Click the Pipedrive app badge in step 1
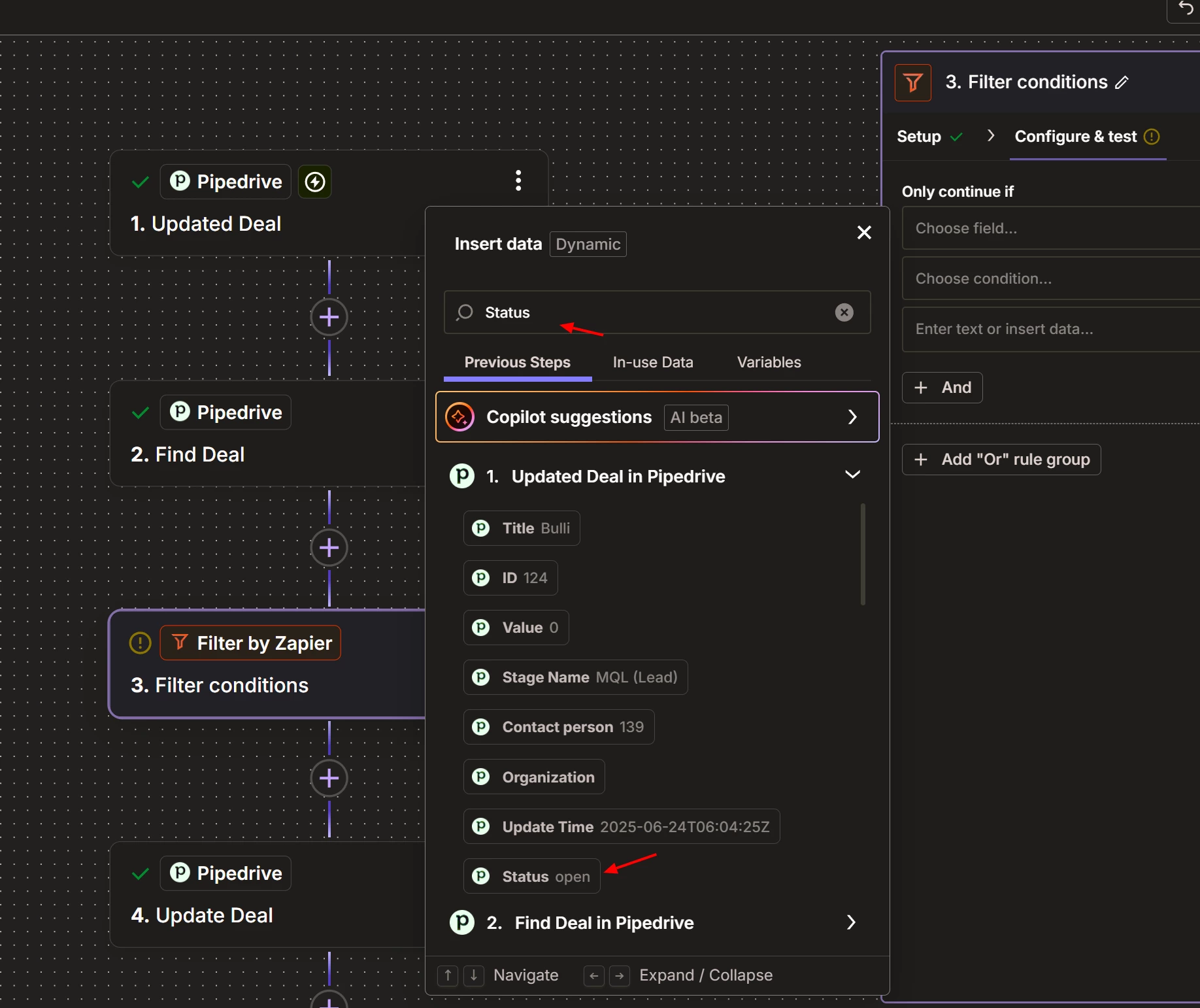The height and width of the screenshot is (1008, 1200). [225, 182]
